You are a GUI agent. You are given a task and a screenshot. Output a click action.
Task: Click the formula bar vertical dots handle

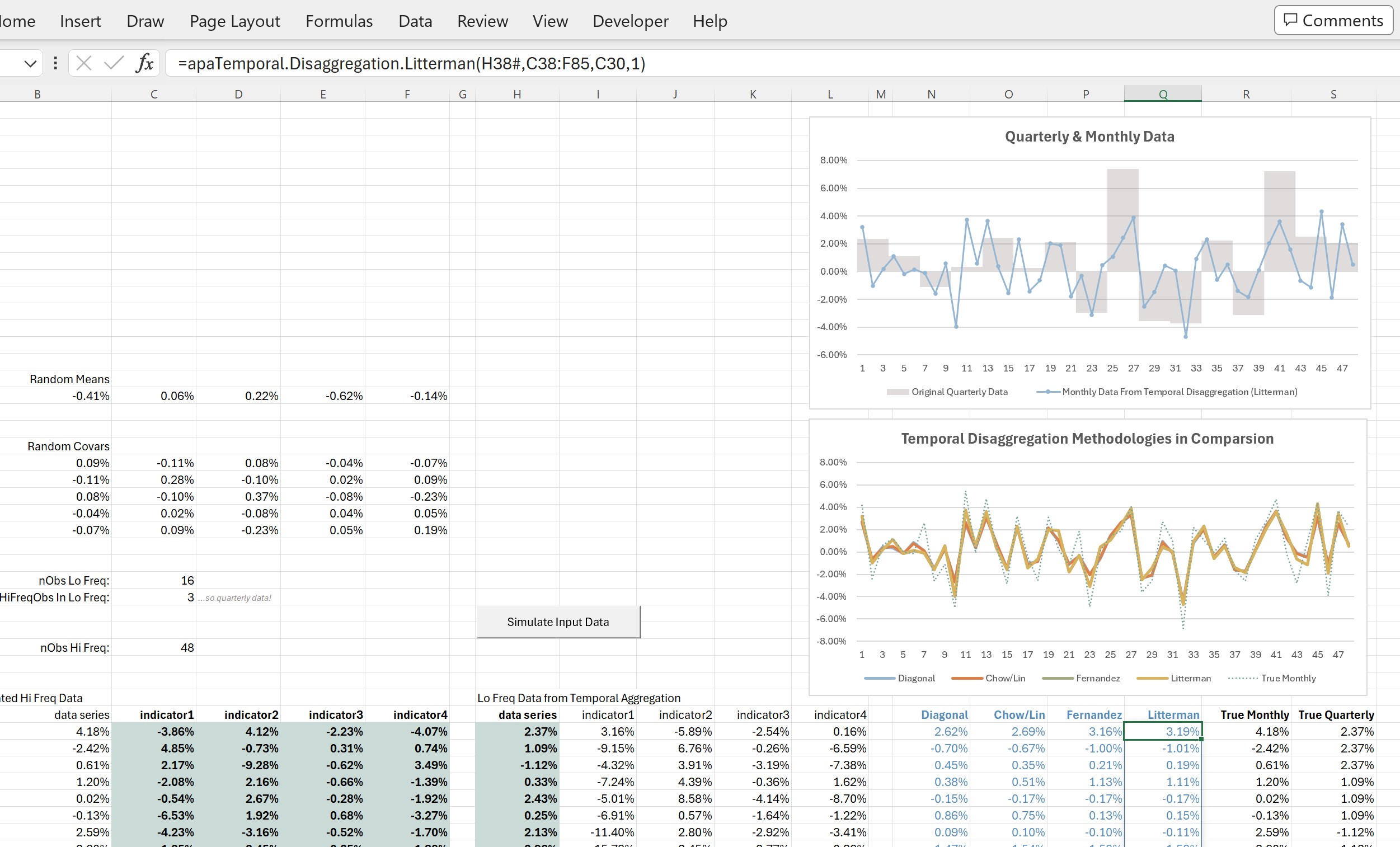[x=55, y=63]
